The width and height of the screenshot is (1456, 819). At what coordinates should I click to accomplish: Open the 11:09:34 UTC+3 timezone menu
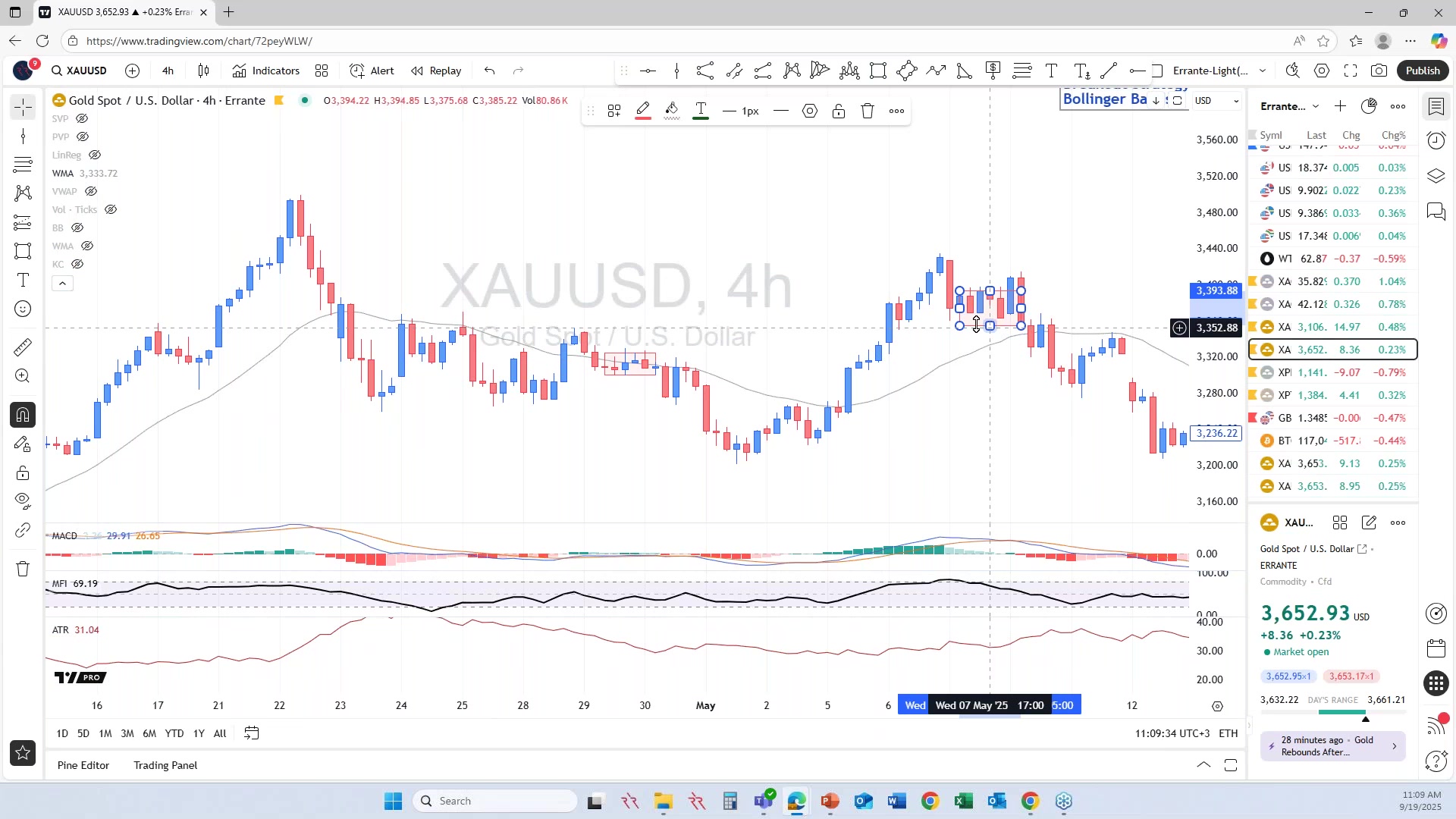click(1172, 733)
